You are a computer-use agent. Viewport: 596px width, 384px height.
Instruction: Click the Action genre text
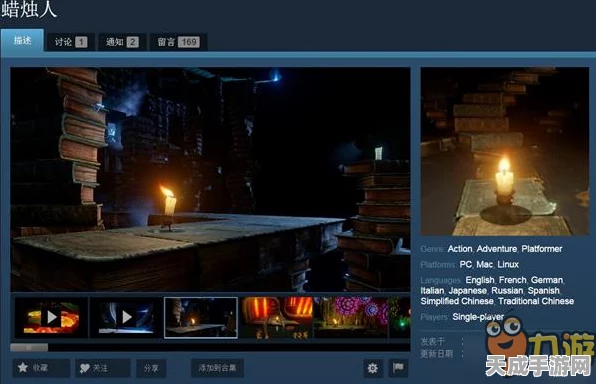click(460, 249)
